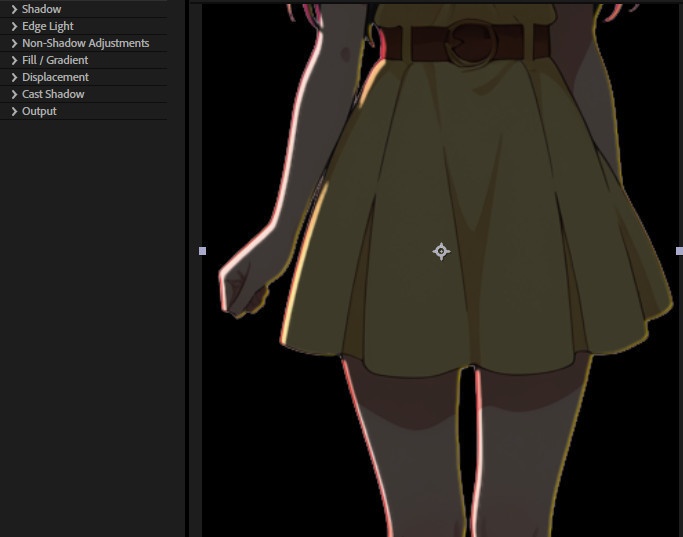
Task: Select the Edge Light label
Action: [x=48, y=26]
